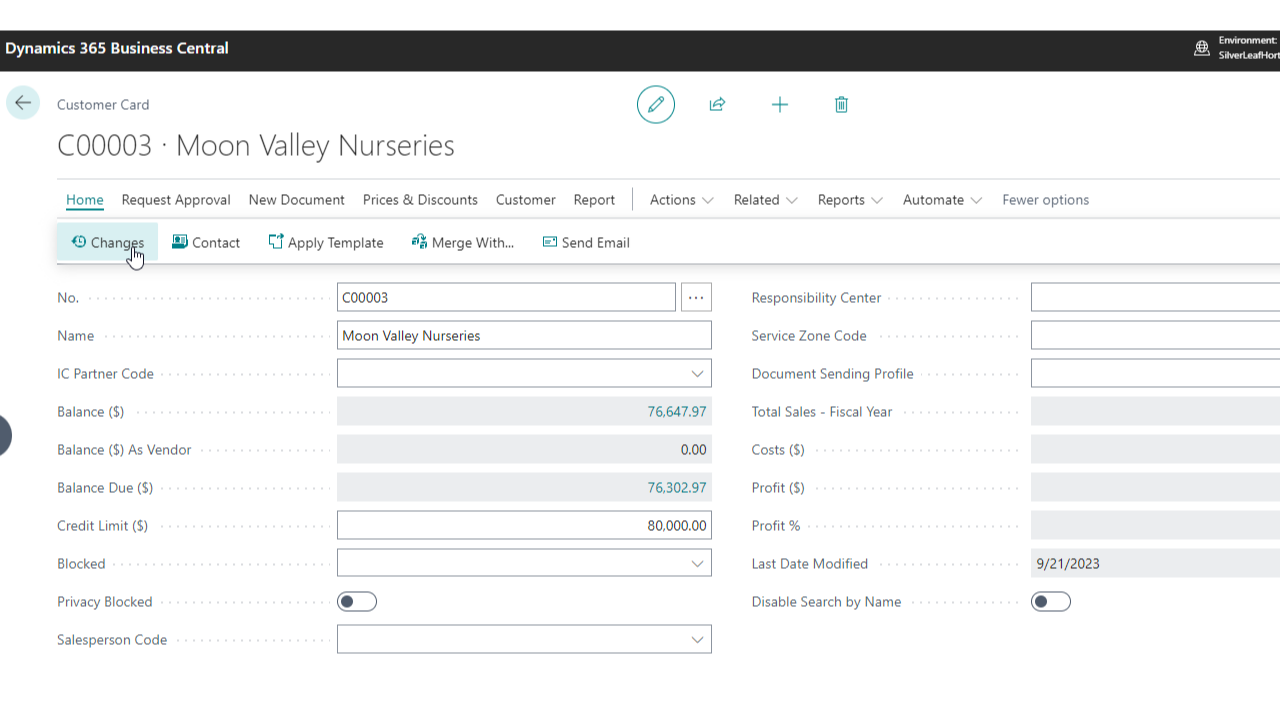Expand the Salesperson Code dropdown

point(697,639)
